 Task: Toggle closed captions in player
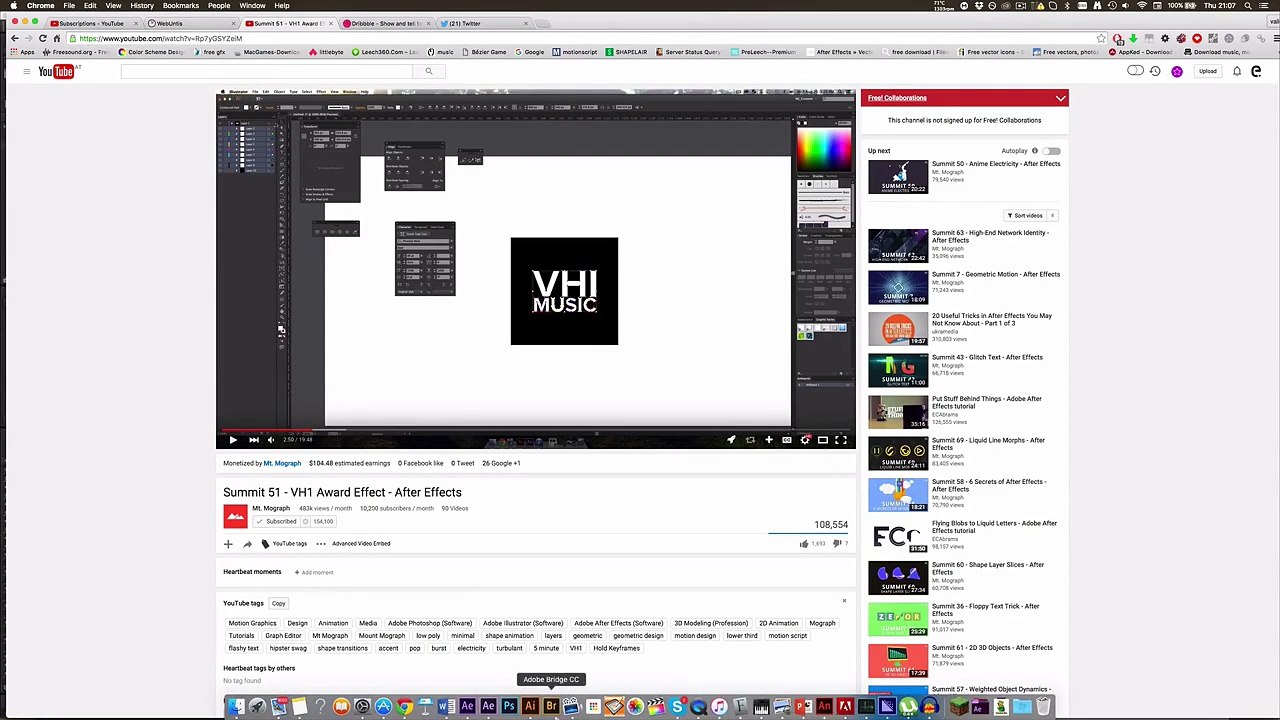[x=787, y=440]
